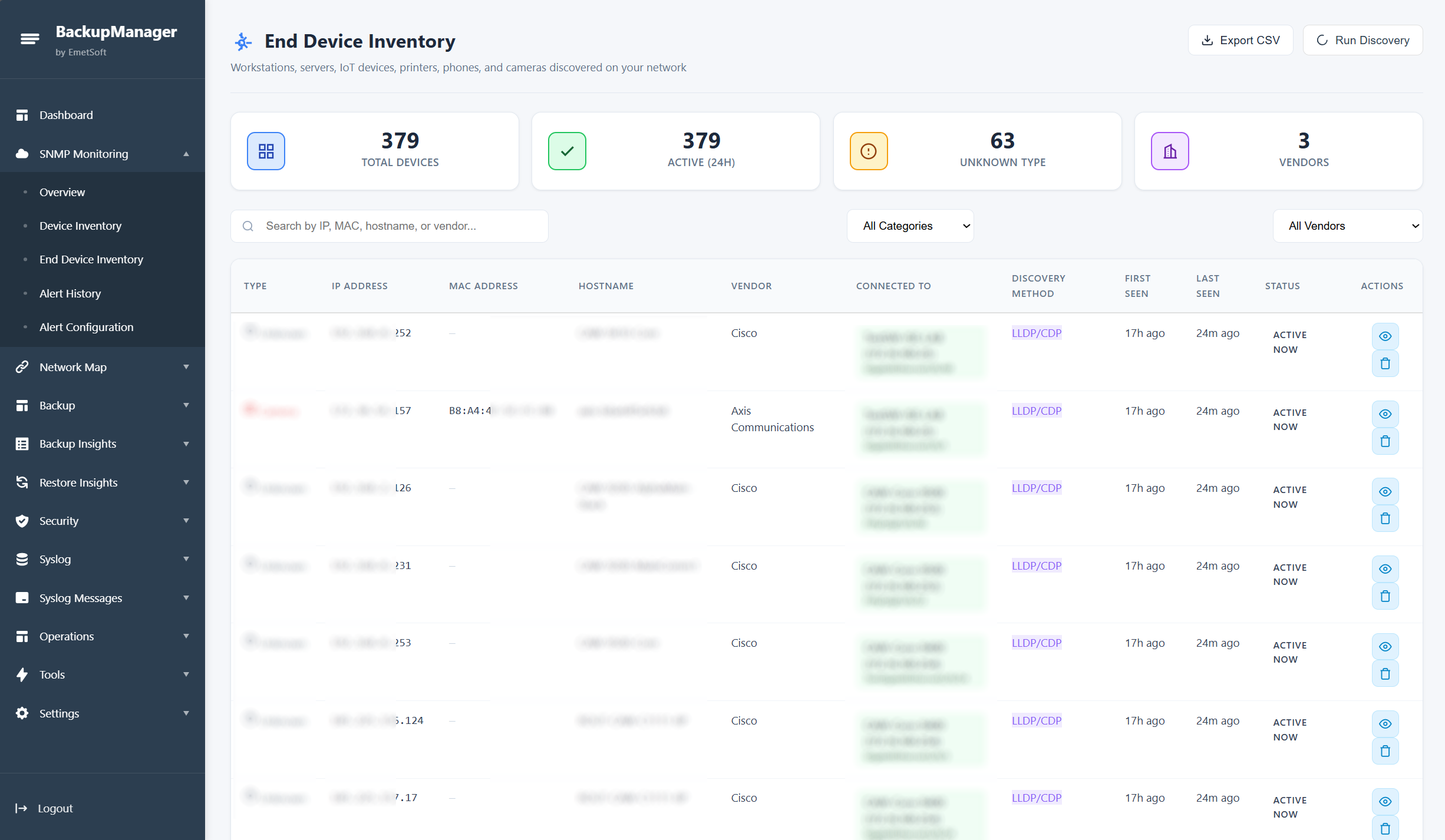Open the All Categories dropdown
The width and height of the screenshot is (1445, 840).
pyautogui.click(x=910, y=226)
